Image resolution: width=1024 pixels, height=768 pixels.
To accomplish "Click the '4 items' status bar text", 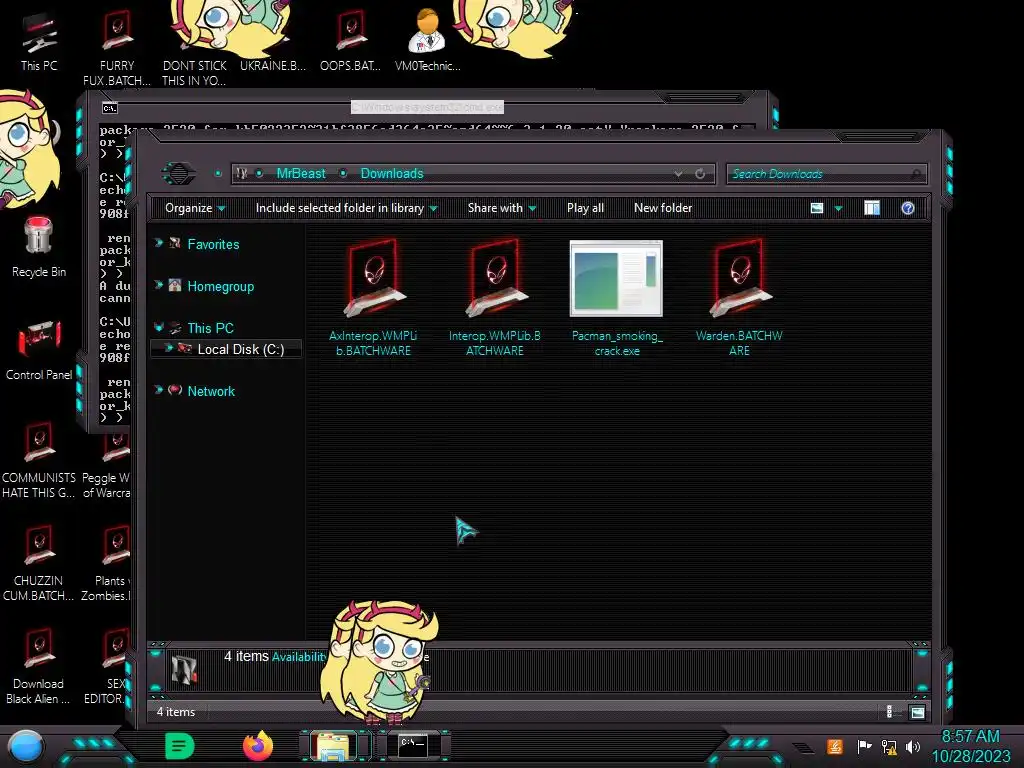I will [176, 712].
